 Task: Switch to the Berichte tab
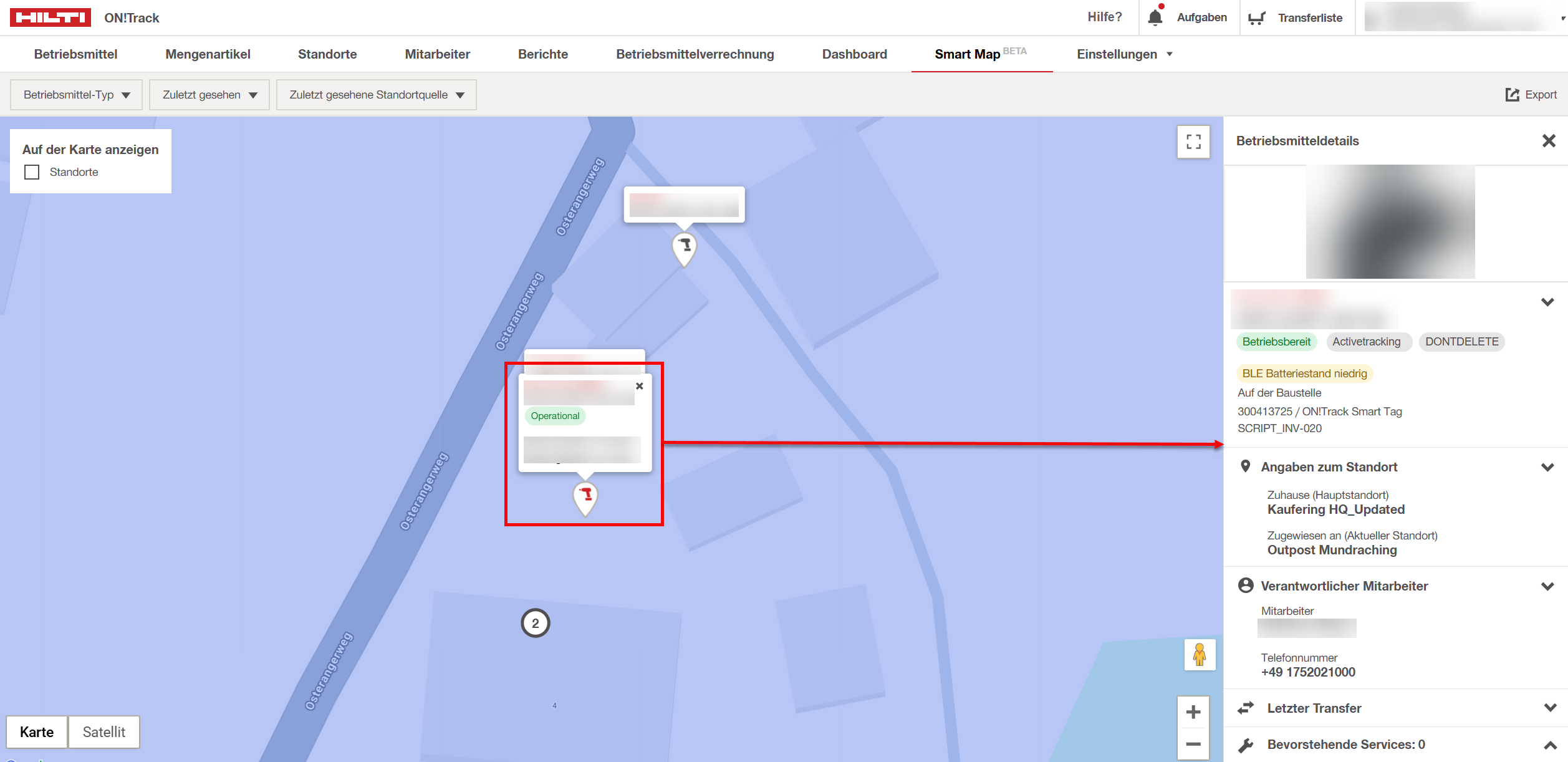click(x=543, y=54)
